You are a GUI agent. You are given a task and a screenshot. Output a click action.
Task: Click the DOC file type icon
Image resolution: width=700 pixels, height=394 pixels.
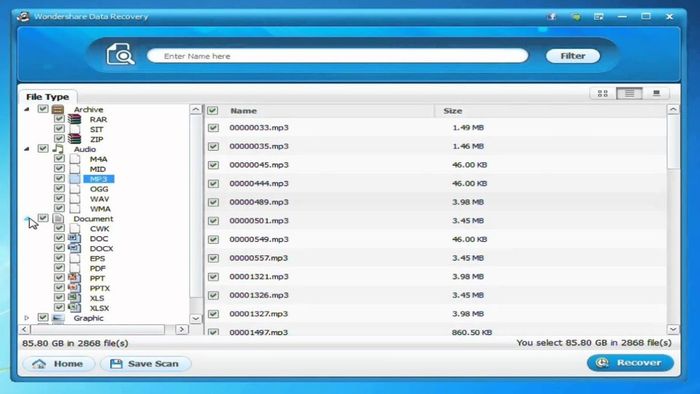(x=75, y=238)
